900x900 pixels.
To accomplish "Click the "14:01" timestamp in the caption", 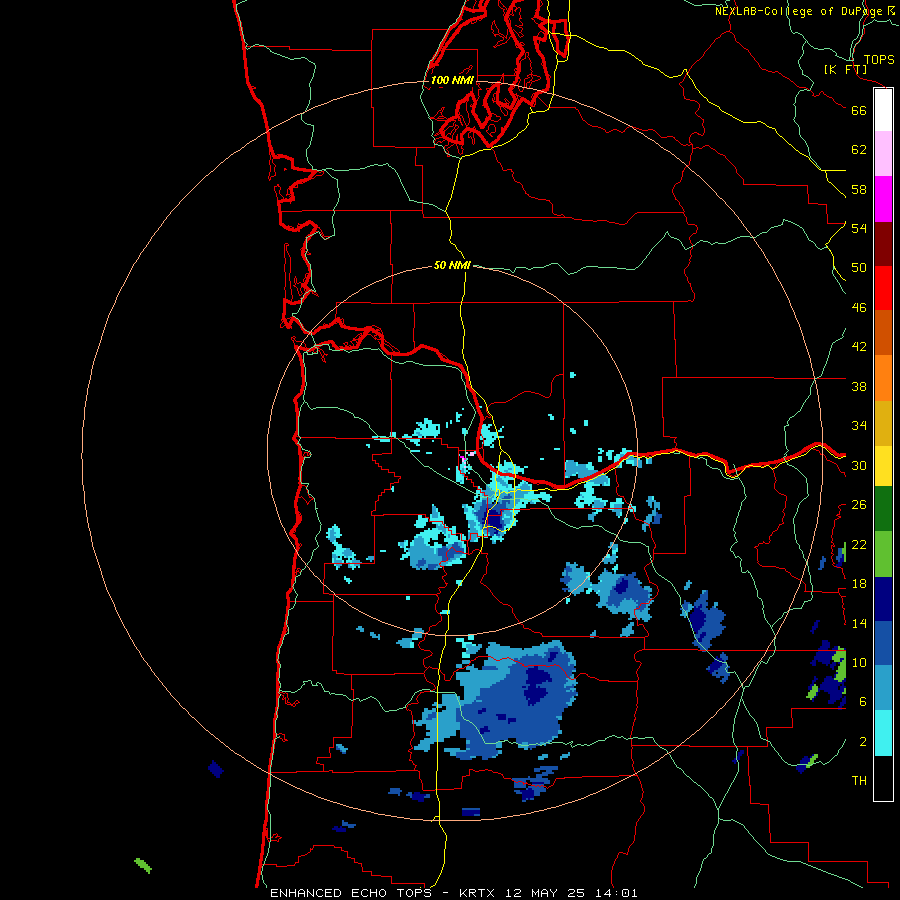I will pyautogui.click(x=617, y=893).
